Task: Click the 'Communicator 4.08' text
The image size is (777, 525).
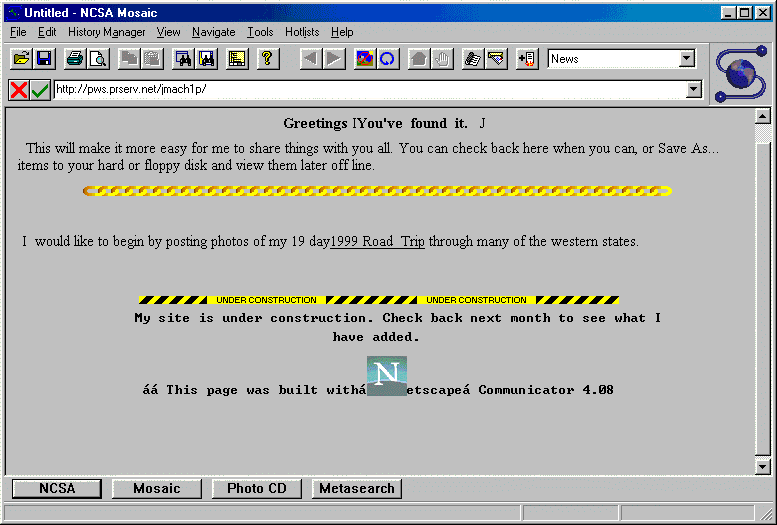Action: [546, 390]
